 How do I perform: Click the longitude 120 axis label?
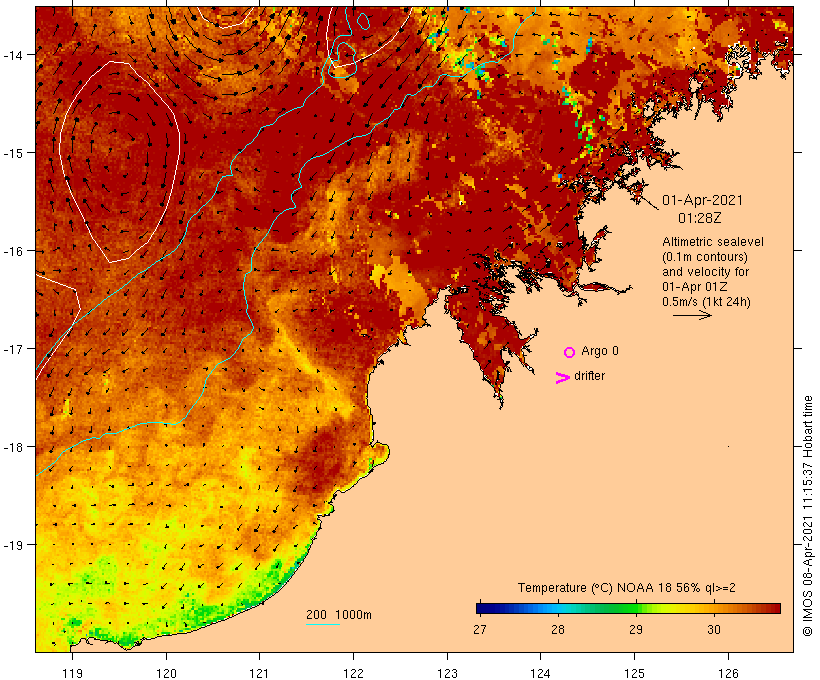pyautogui.click(x=166, y=673)
